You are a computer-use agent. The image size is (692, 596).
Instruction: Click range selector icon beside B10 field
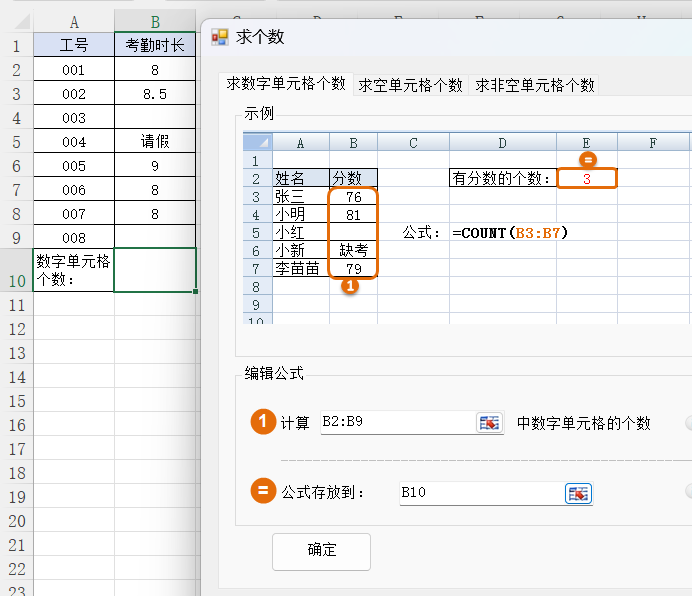[579, 493]
